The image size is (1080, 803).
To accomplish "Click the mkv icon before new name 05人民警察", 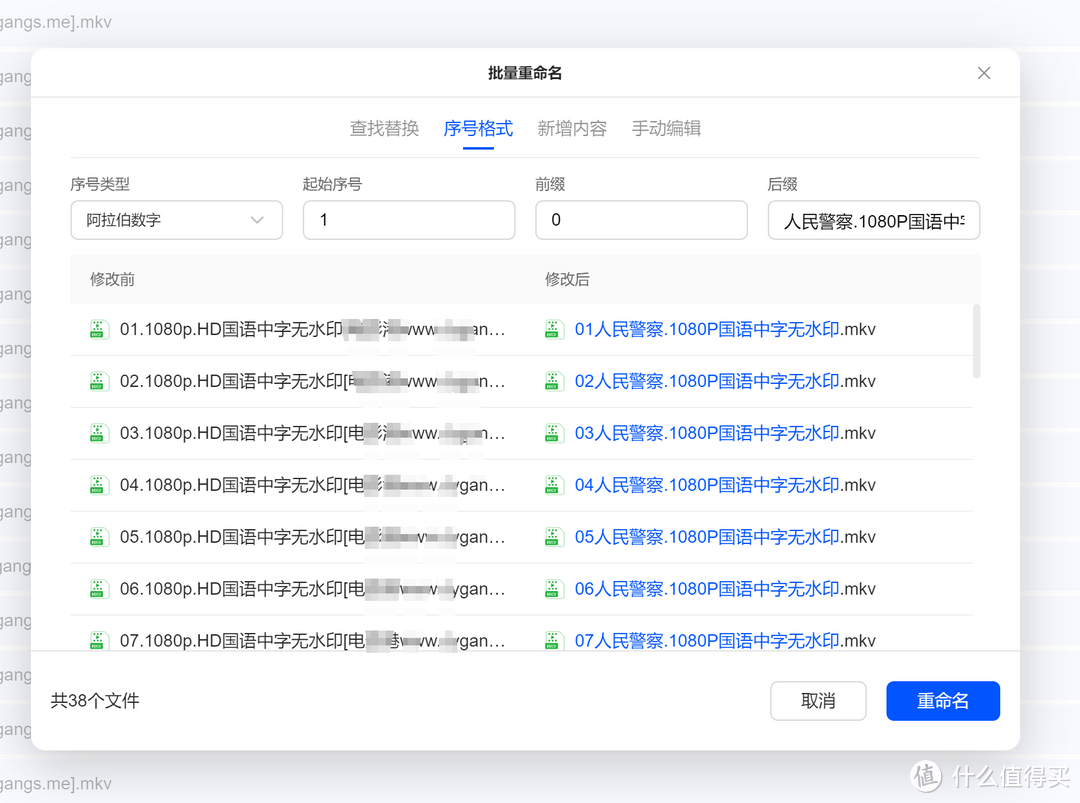I will click(552, 536).
